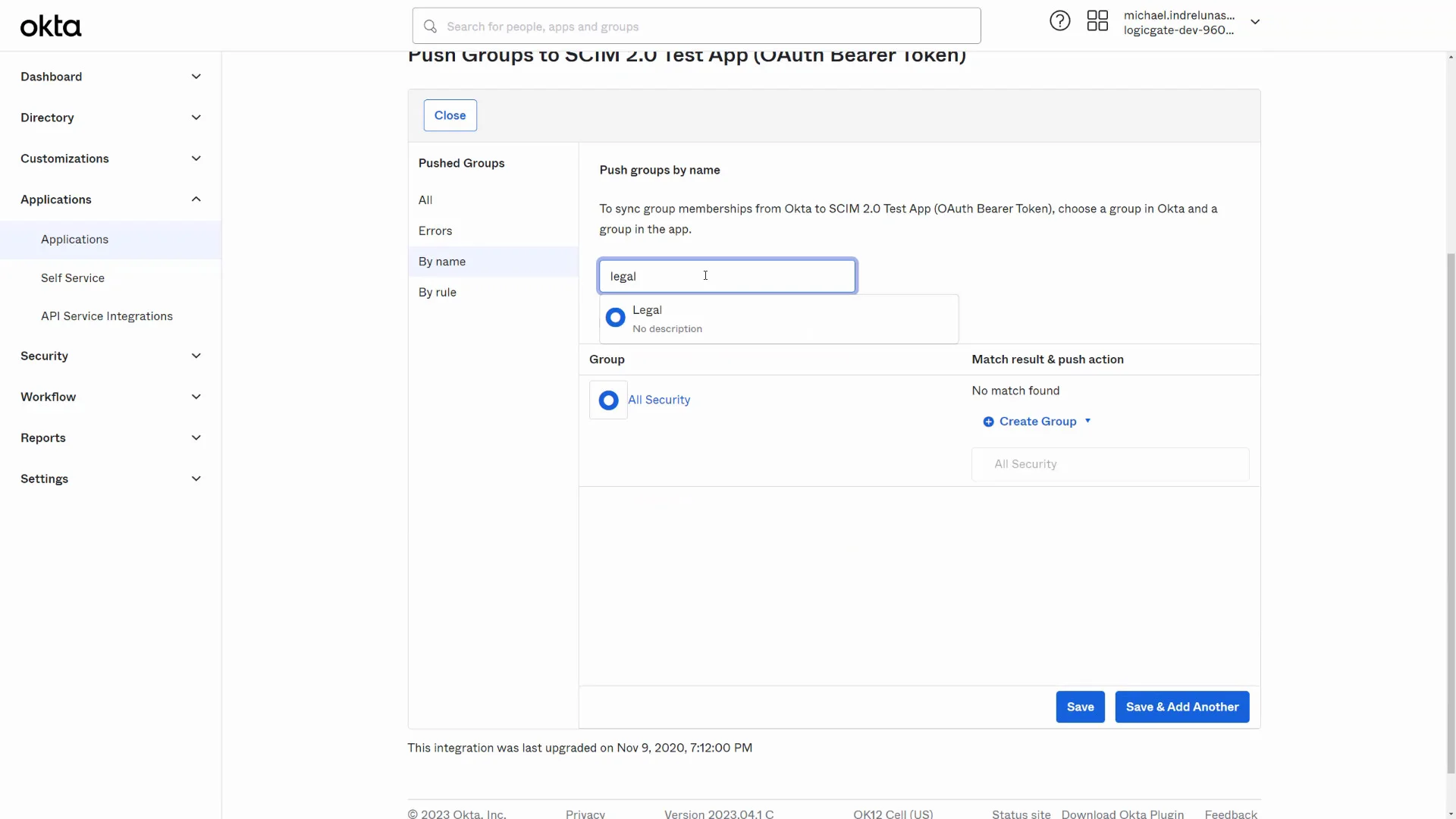This screenshot has width=1456, height=819.
Task: Click the All Security app group name field
Action: click(1110, 464)
